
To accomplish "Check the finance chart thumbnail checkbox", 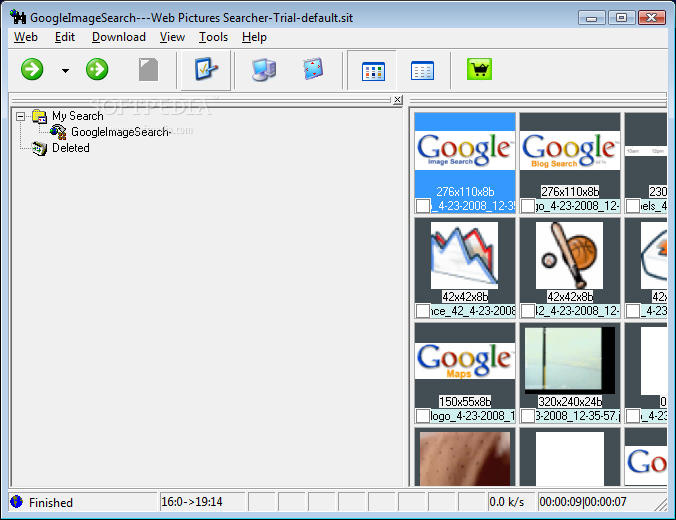I will tap(422, 310).
